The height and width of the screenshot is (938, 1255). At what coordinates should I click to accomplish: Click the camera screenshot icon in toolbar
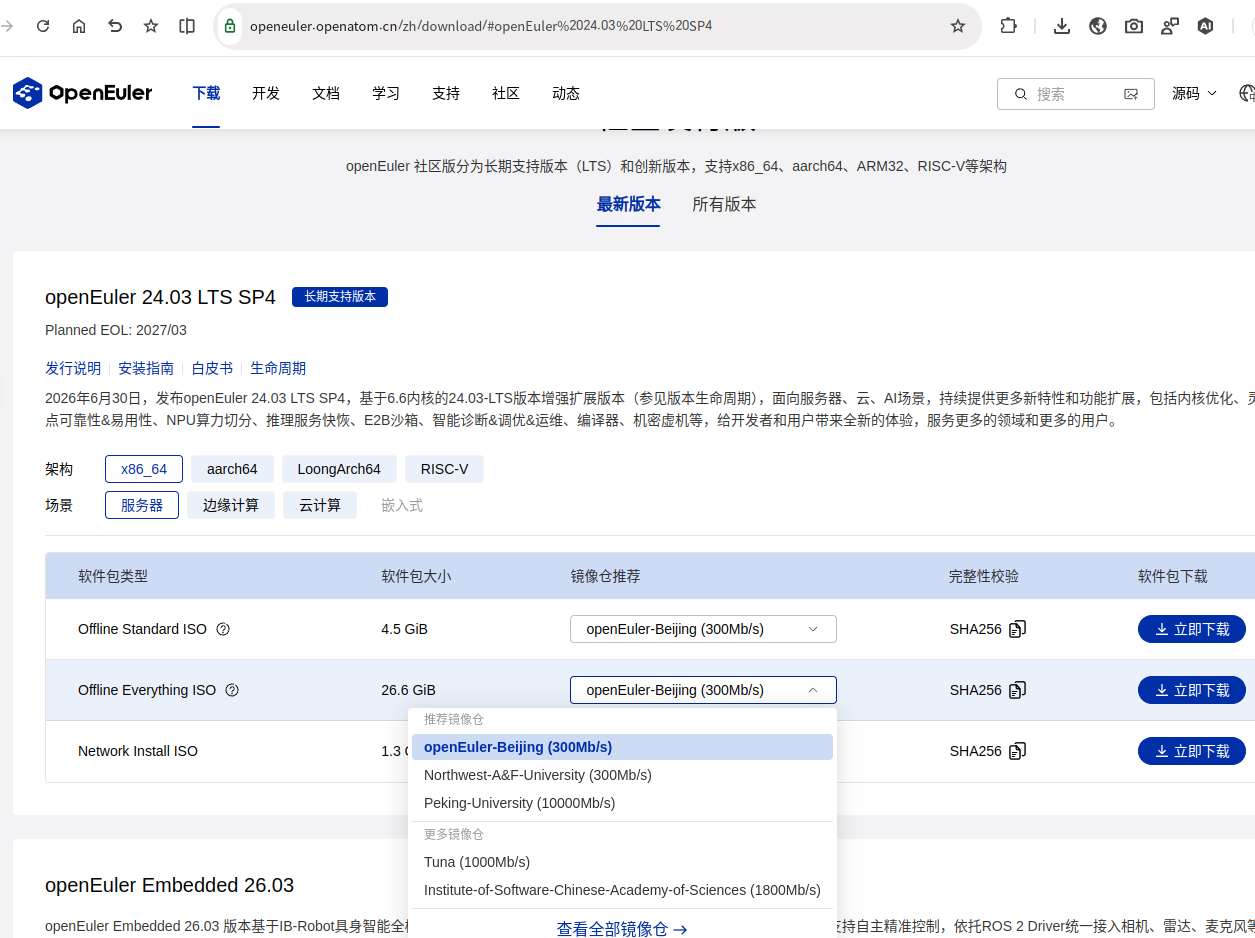pyautogui.click(x=1134, y=26)
